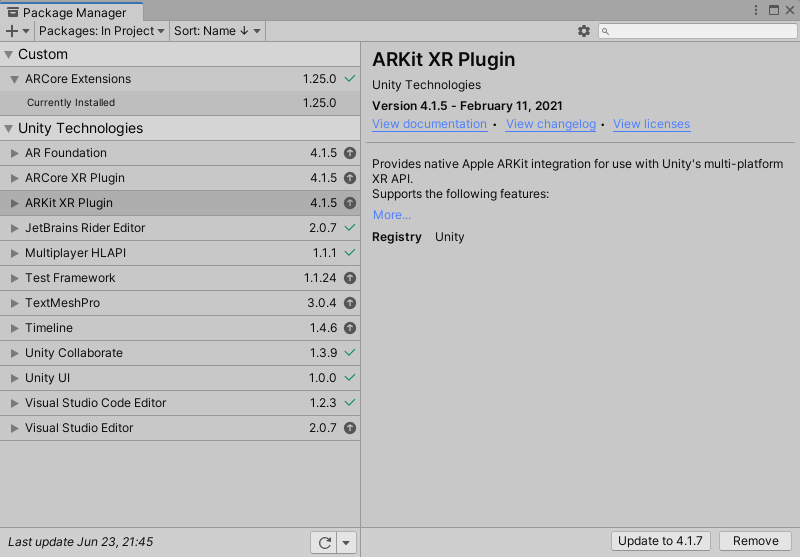Select the TextMeshPro package
Screen dimensions: 800x557
[180, 303]
